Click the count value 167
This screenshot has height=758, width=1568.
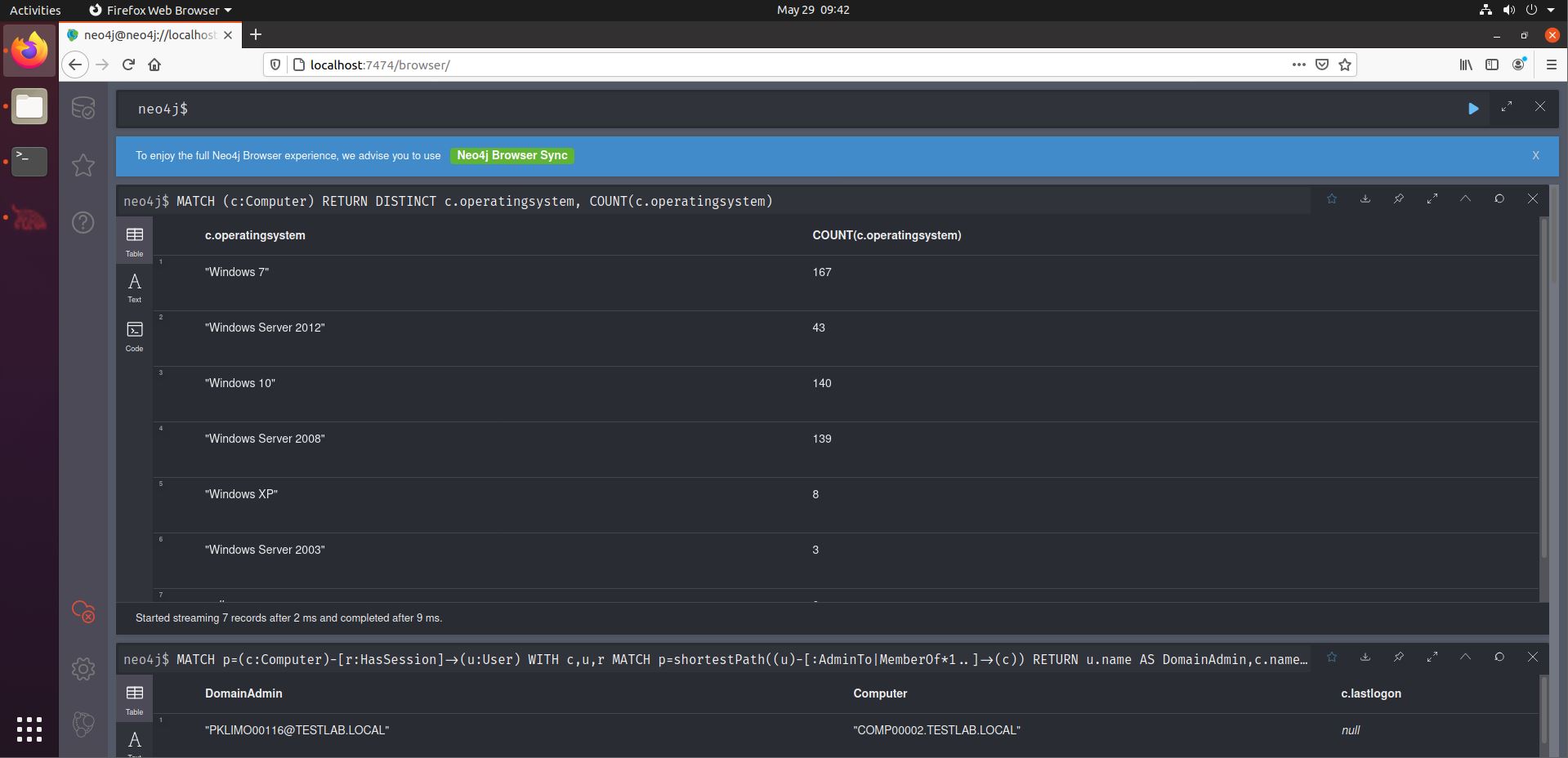822,272
